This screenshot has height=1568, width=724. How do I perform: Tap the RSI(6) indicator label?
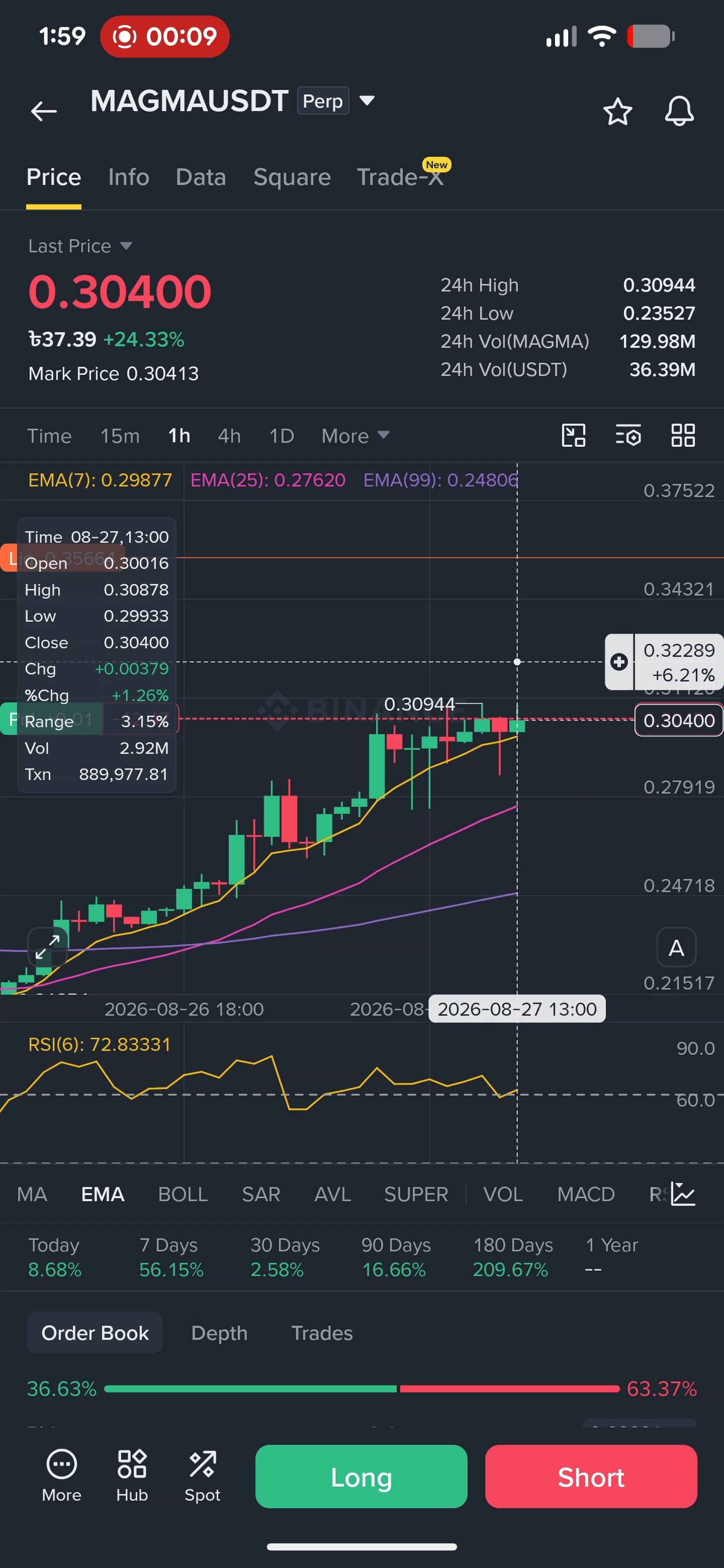tap(99, 1044)
